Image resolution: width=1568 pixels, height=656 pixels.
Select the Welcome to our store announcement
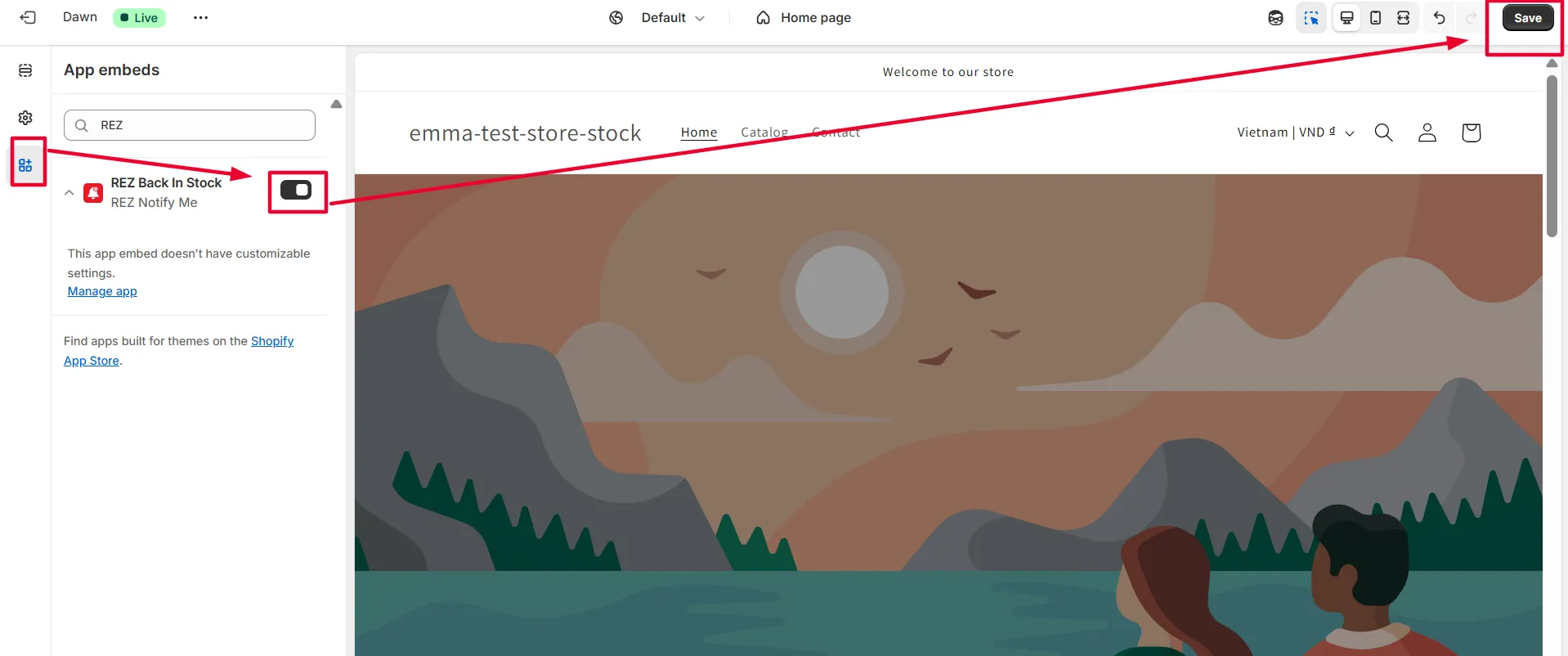[948, 72]
